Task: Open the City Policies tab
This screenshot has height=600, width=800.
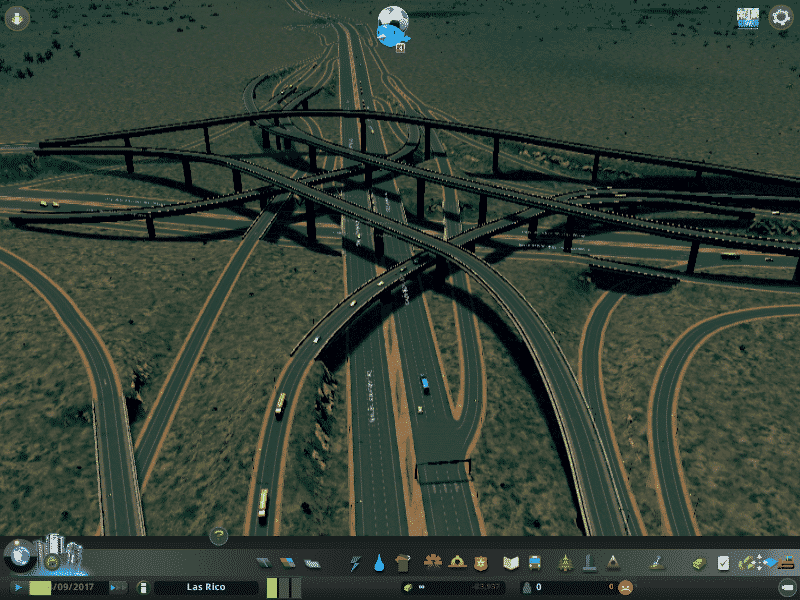Action: [x=723, y=563]
